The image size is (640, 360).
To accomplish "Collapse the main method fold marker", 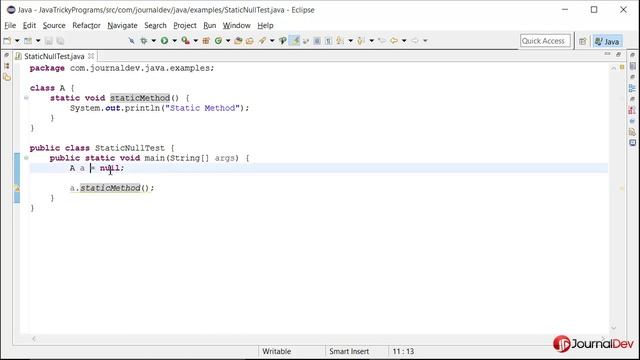I will 26,158.
